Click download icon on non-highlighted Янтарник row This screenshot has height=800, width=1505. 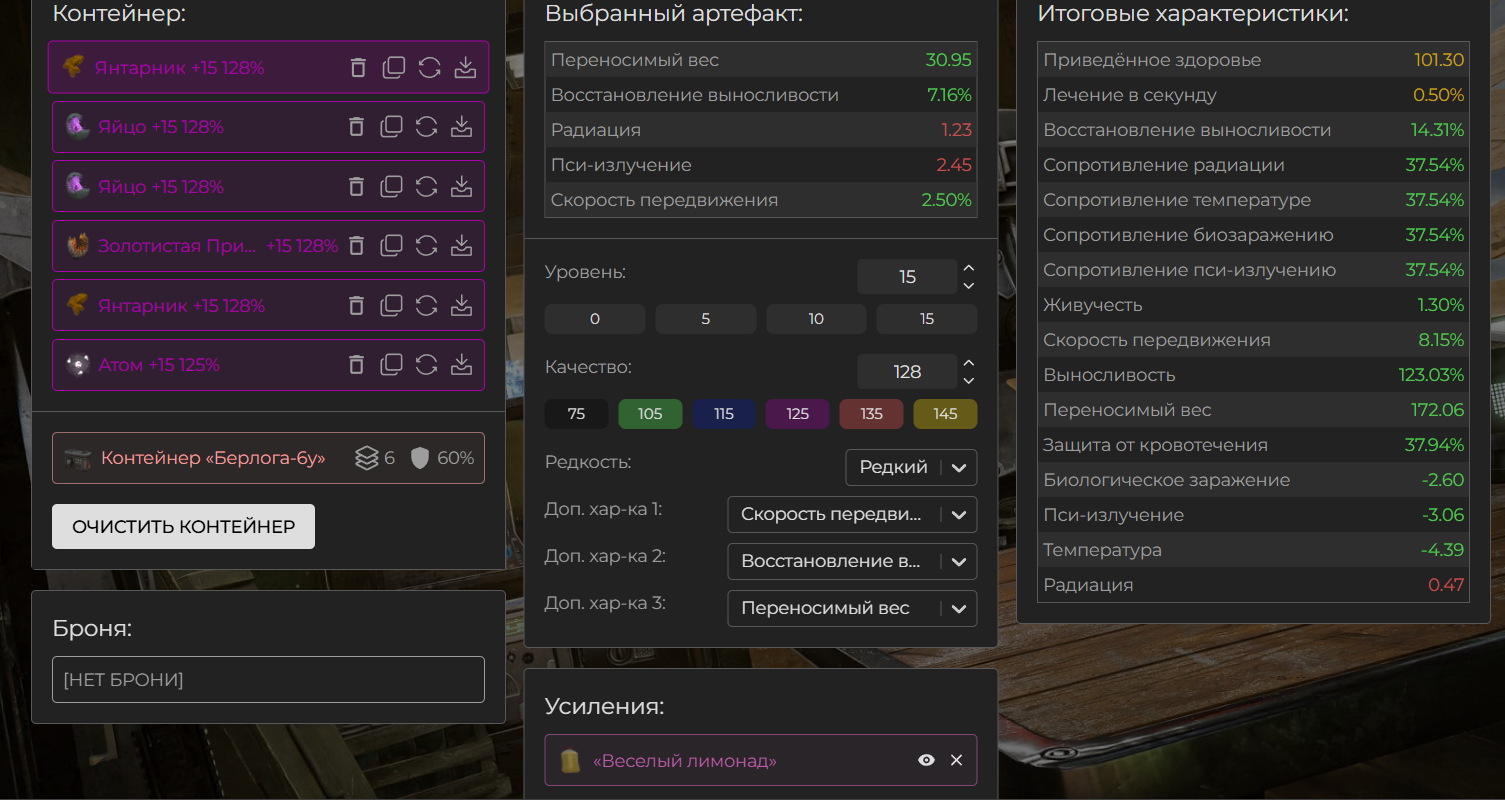(461, 306)
